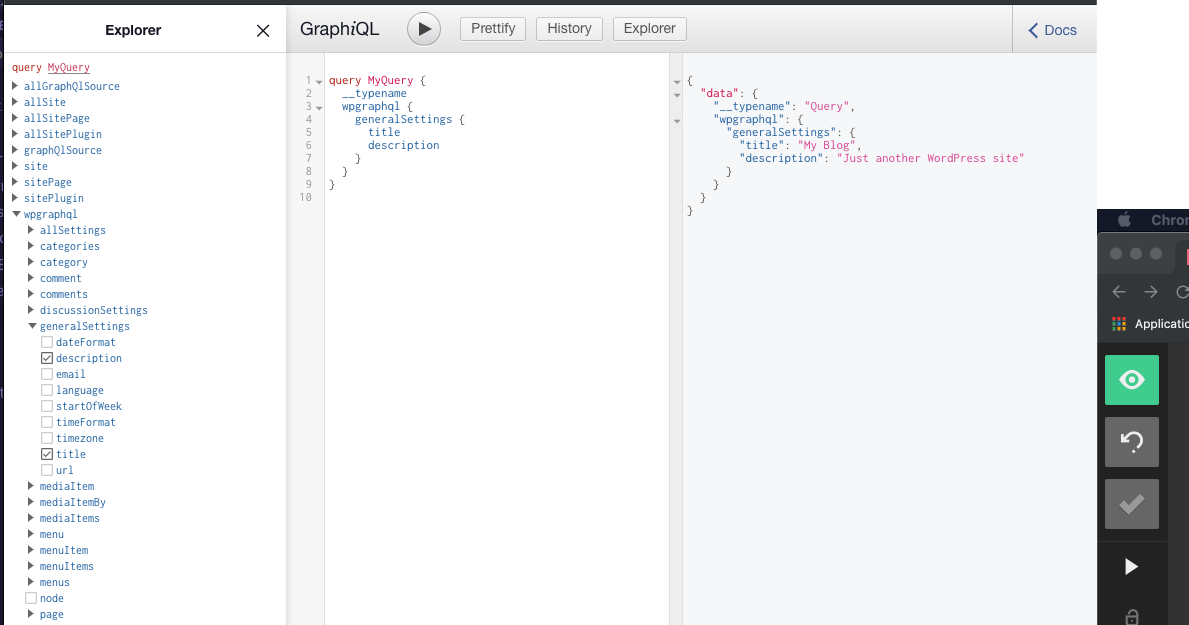Image resolution: width=1189 pixels, height=625 pixels.
Task: Click the white play triangle in dark side panel
Action: tap(1131, 567)
